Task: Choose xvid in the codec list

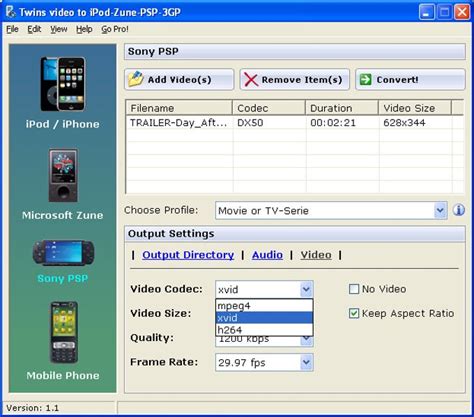Action: coord(264,318)
